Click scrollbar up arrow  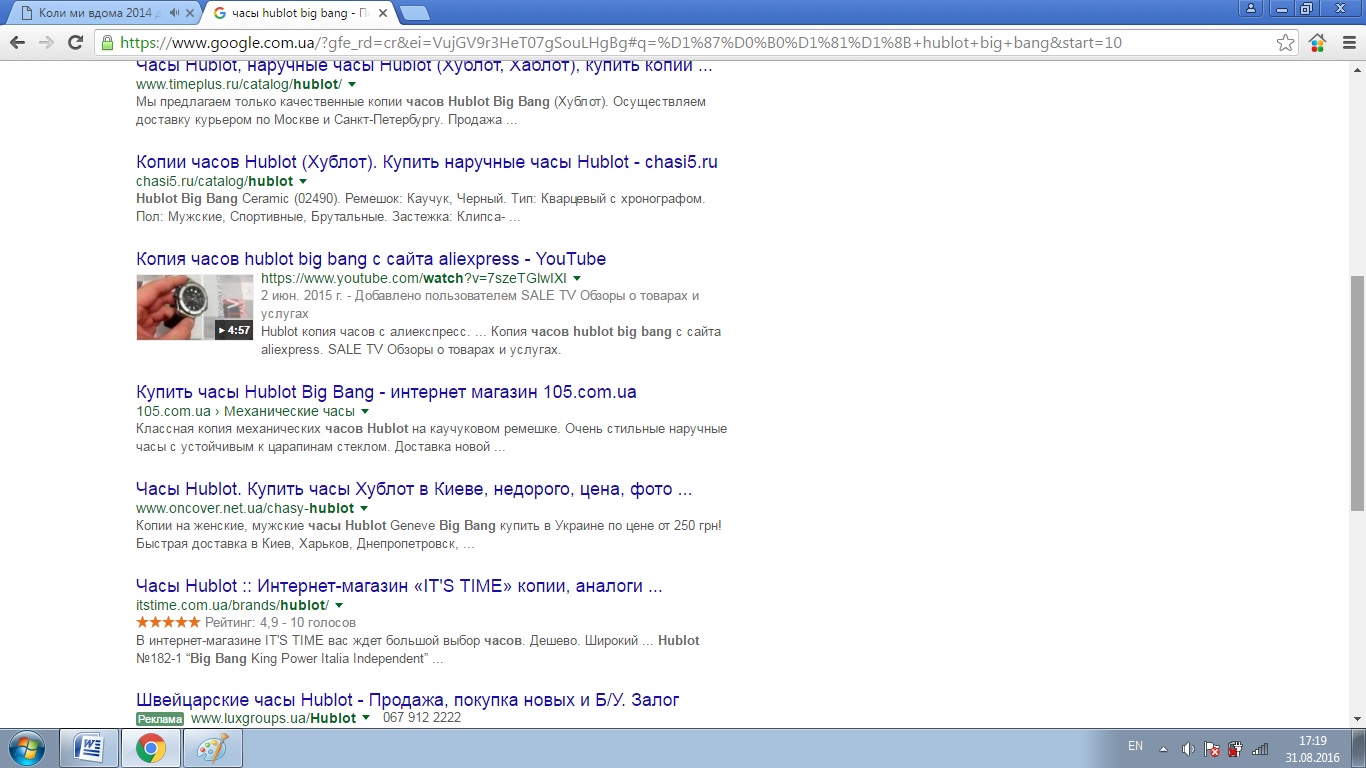click(x=1358, y=69)
